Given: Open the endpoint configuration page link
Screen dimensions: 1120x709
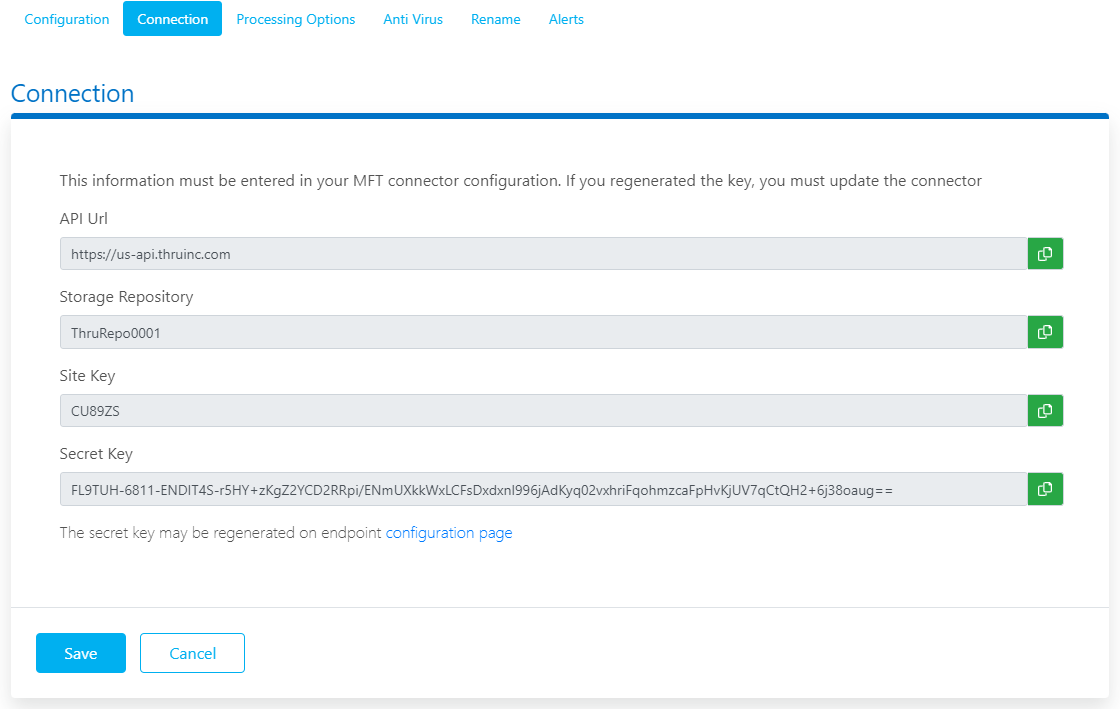Looking at the screenshot, I should [x=448, y=532].
